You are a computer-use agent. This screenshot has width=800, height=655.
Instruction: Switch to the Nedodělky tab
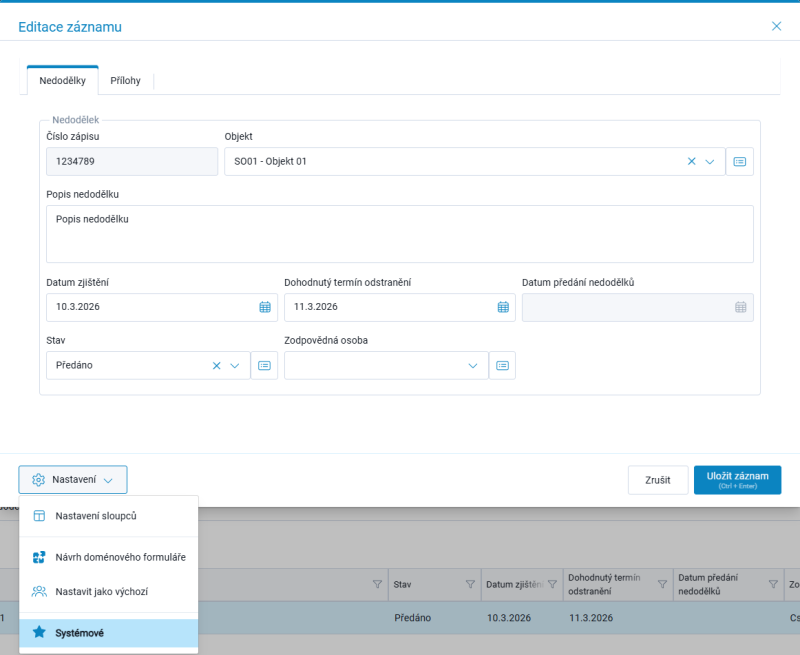(x=62, y=81)
